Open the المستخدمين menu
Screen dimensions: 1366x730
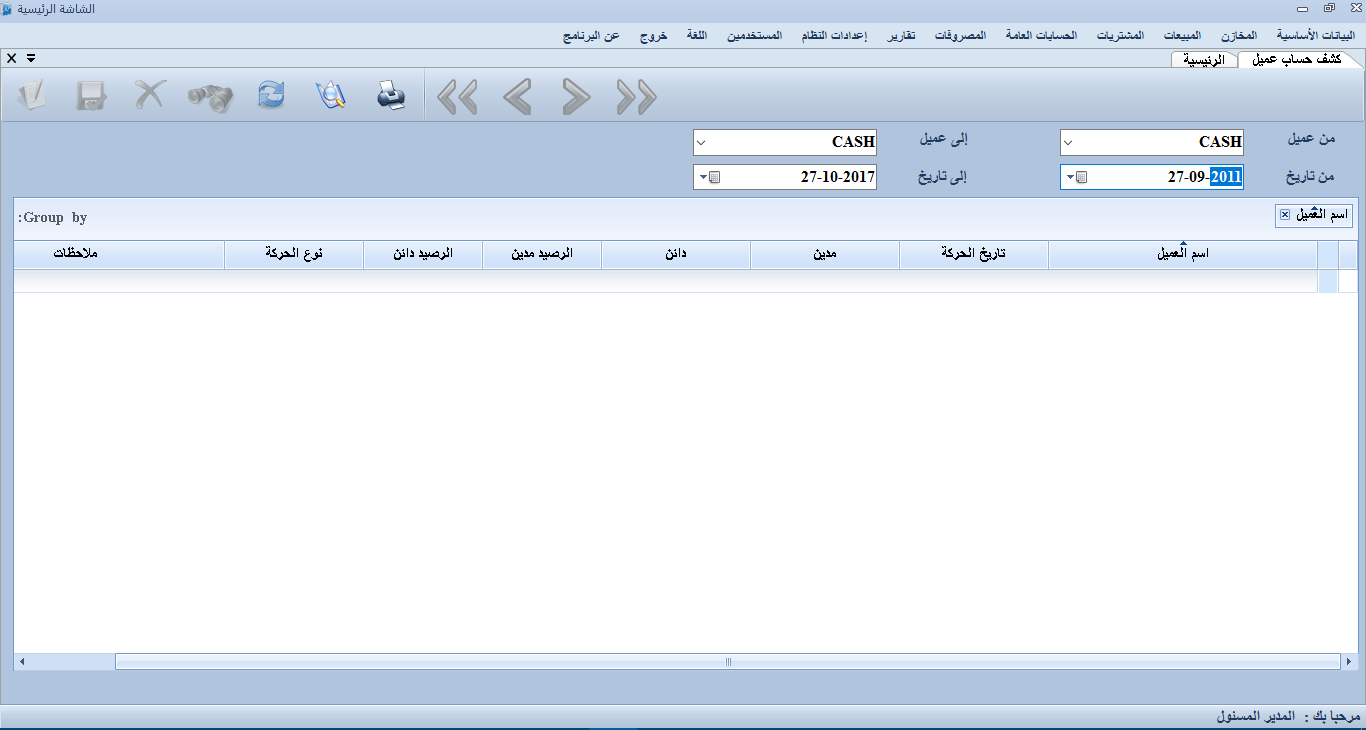(752, 35)
